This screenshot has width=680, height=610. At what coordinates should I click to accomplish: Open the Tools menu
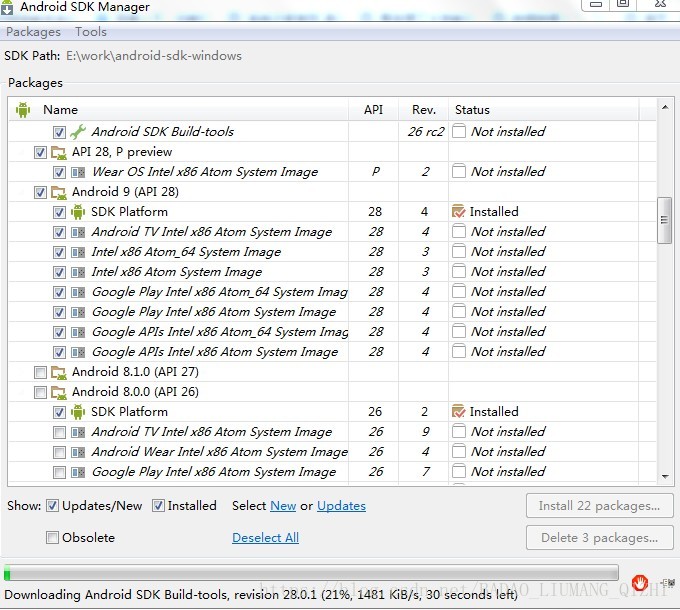click(91, 32)
